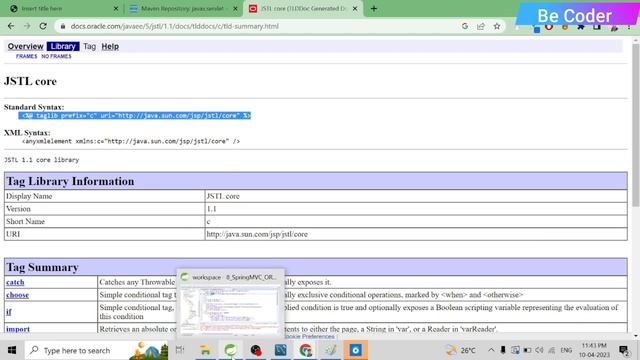The height and width of the screenshot is (360, 640).
Task: Open the volume control in system tray
Action: 539,350
